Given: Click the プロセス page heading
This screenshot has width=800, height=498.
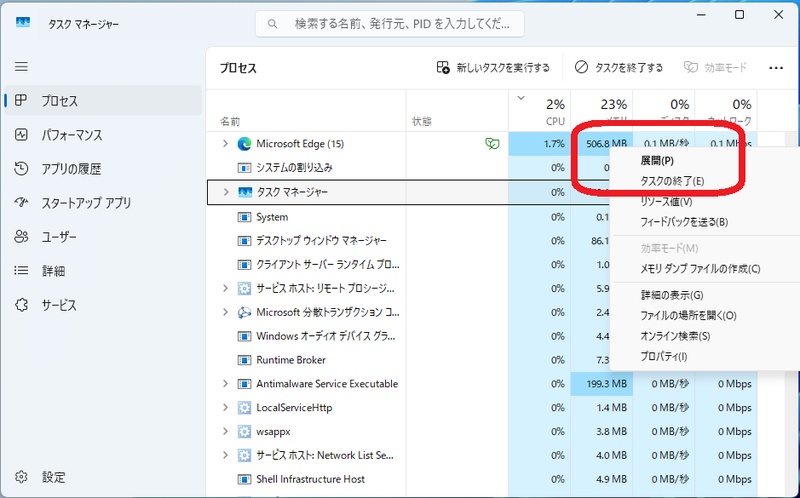Looking at the screenshot, I should click(238, 68).
